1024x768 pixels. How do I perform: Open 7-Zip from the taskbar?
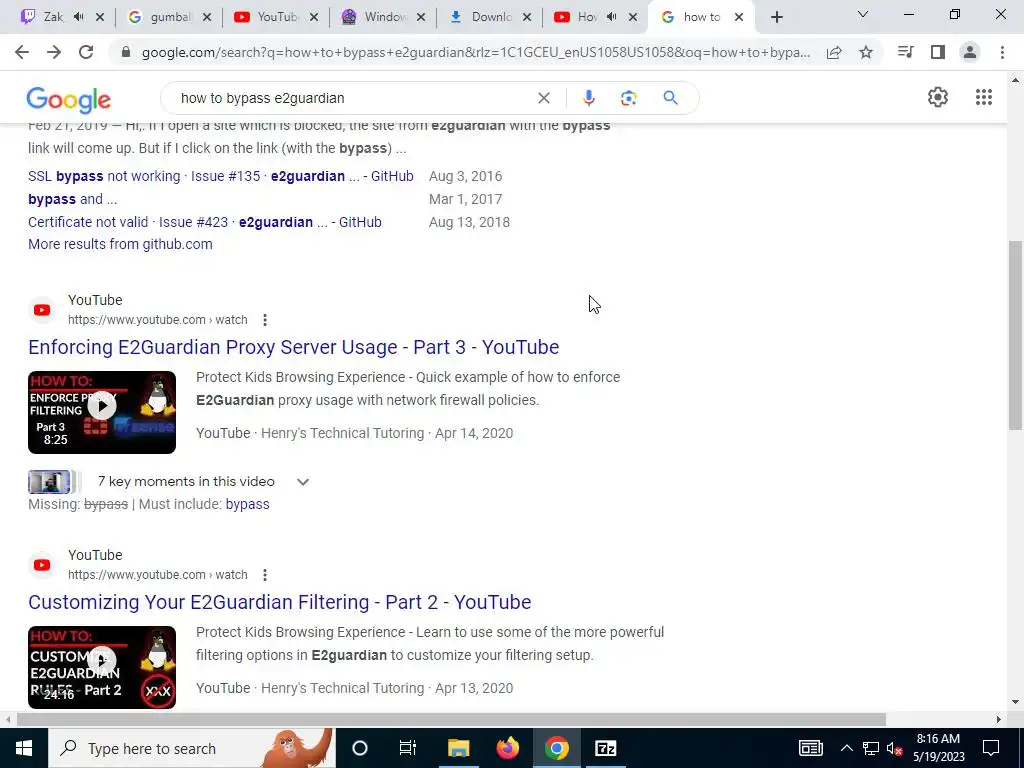[x=605, y=748]
